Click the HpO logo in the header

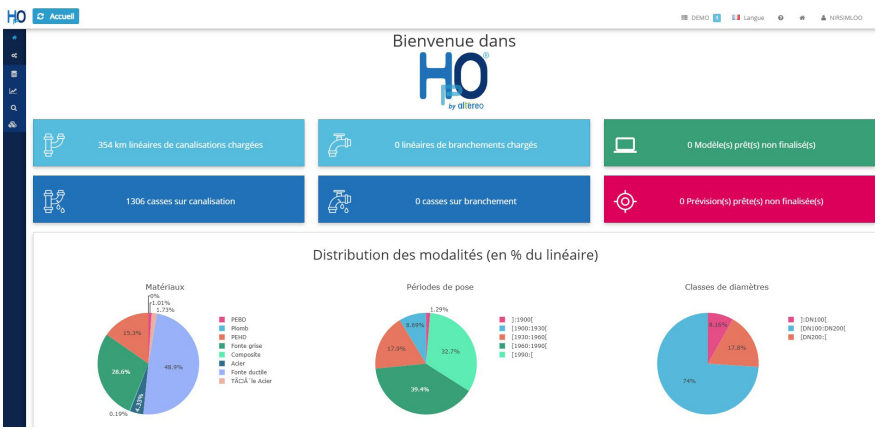pyautogui.click(x=16, y=16)
